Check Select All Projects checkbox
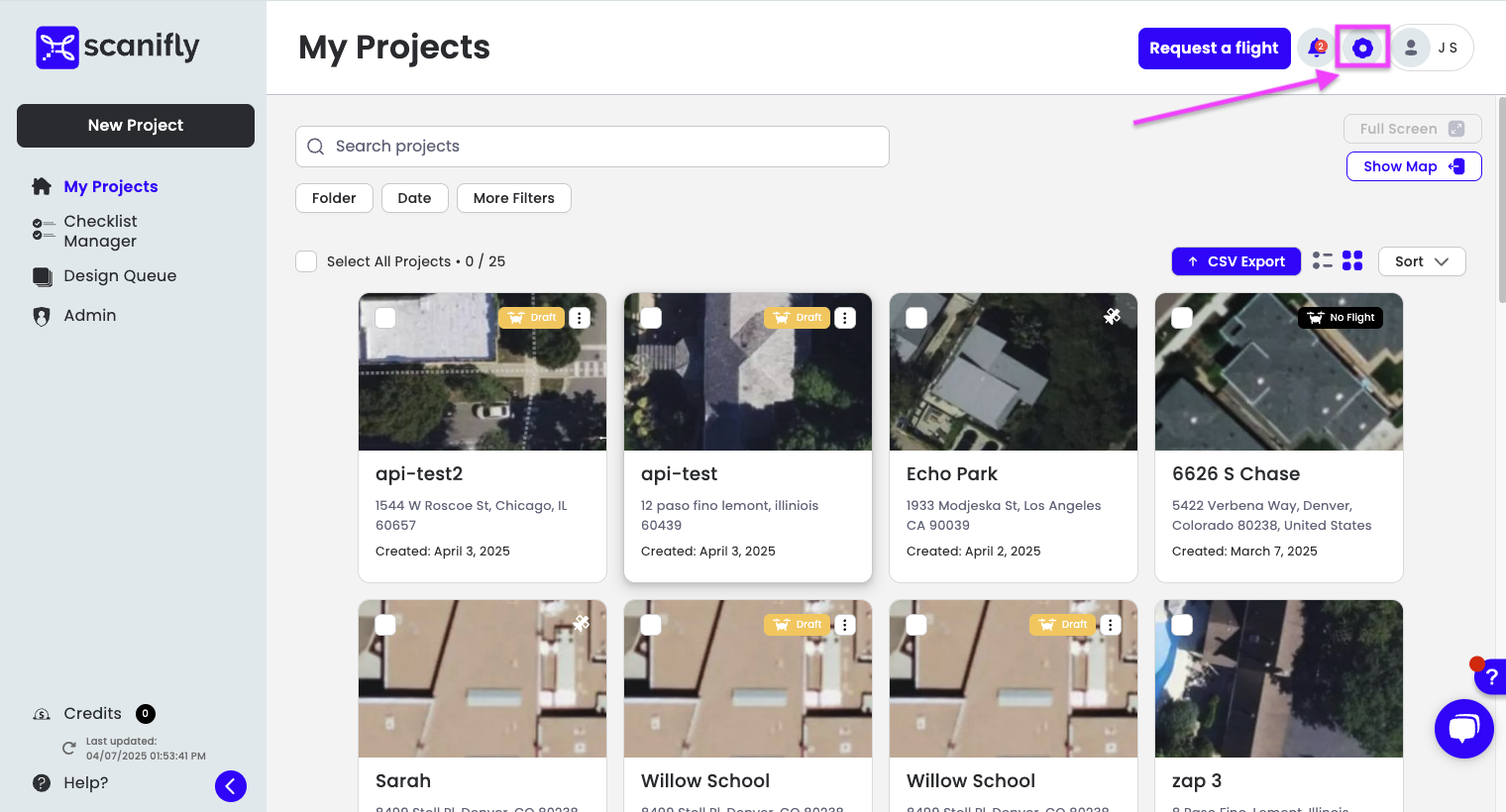This screenshot has width=1506, height=812. pos(307,261)
